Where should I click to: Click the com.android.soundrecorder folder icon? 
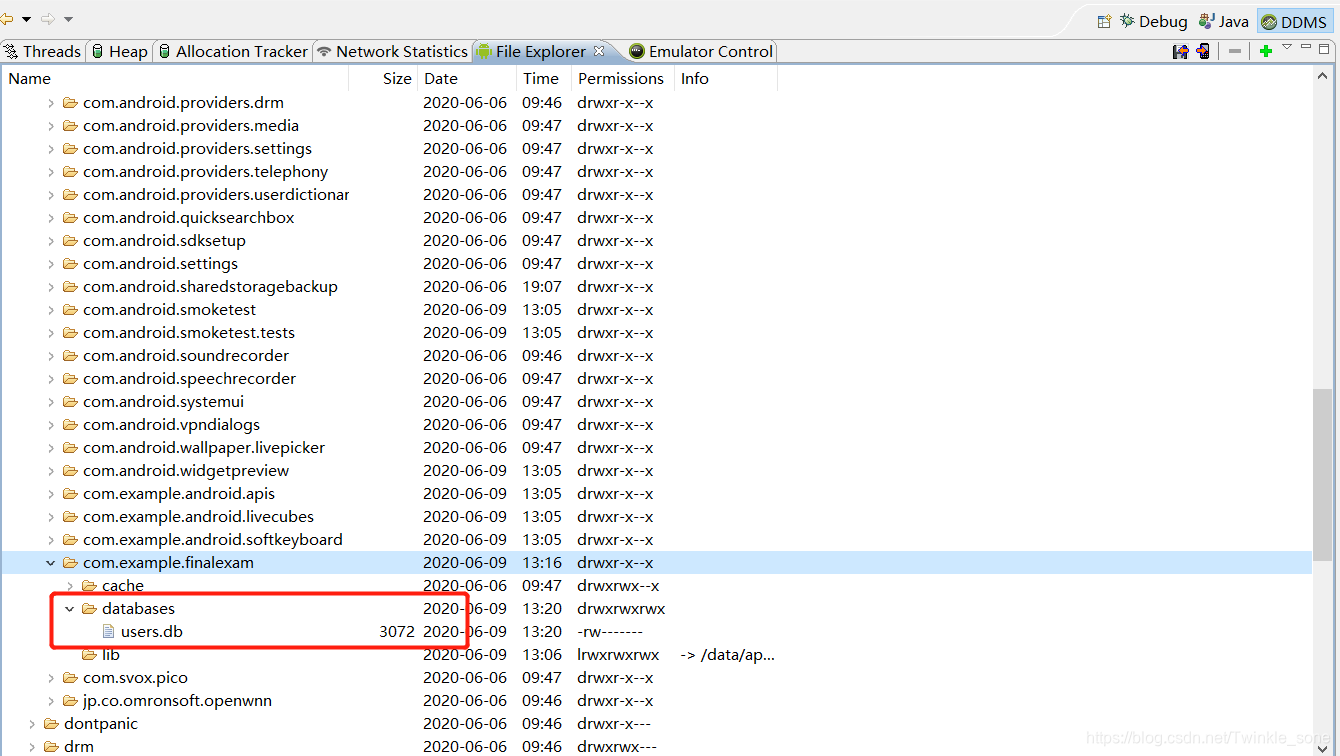point(70,356)
